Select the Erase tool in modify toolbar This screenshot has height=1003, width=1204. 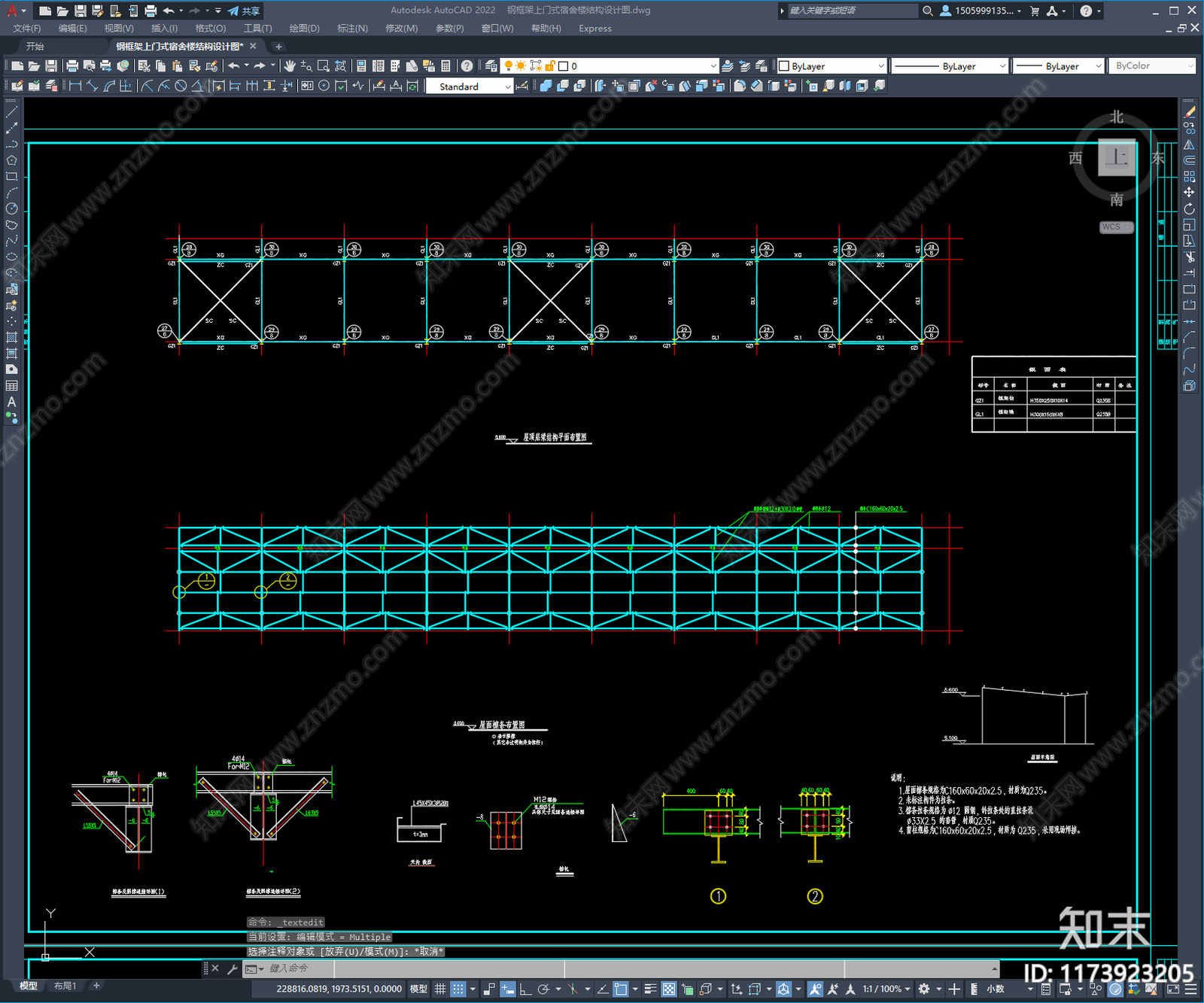[1189, 112]
